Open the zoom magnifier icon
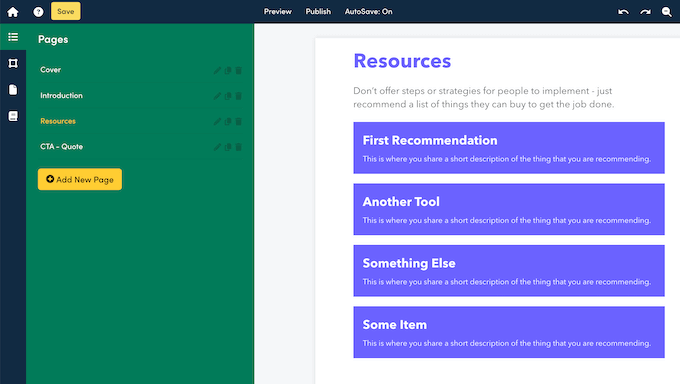This screenshot has width=680, height=384. (x=667, y=12)
